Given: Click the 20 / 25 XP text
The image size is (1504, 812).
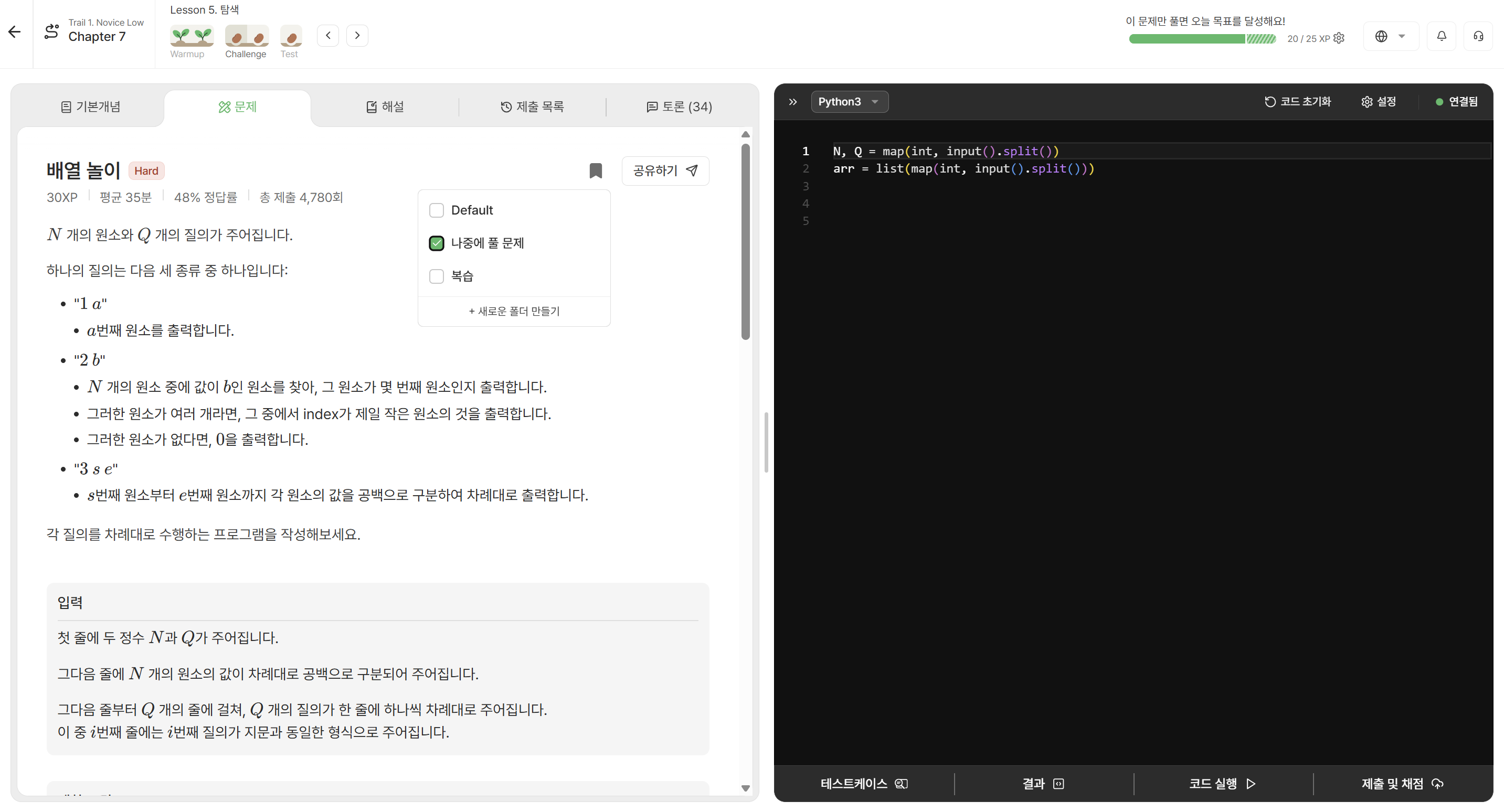Looking at the screenshot, I should (1308, 38).
